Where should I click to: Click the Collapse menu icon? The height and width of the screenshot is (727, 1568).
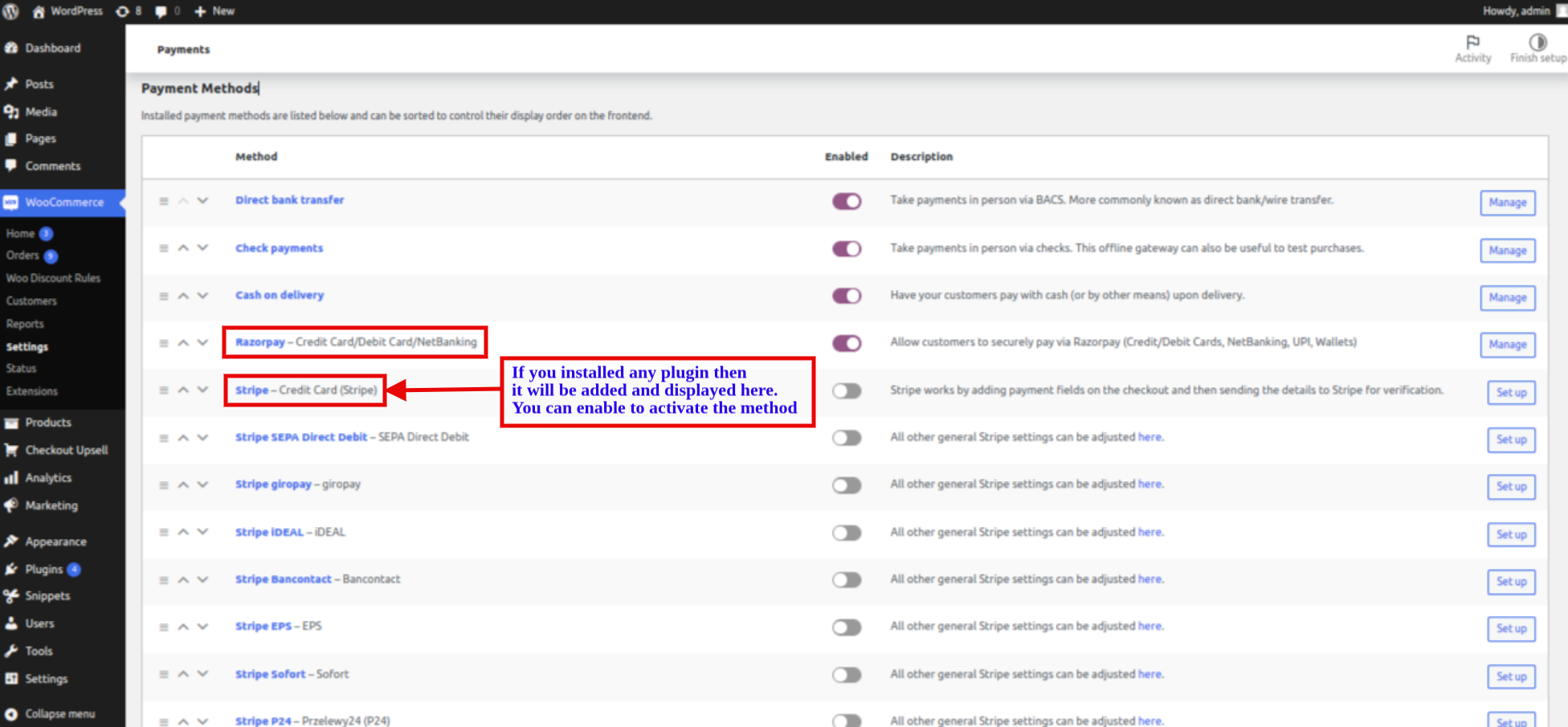tap(11, 714)
